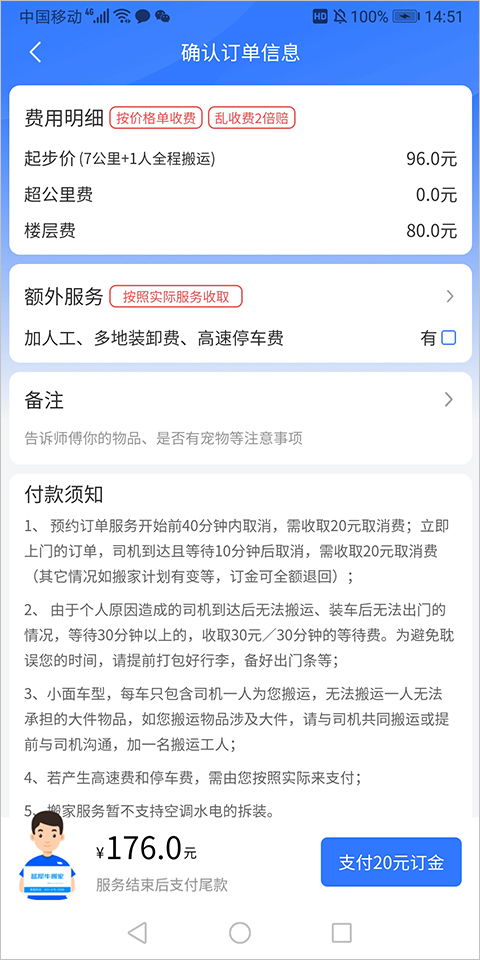Viewport: 480px width, 960px height.
Task: Tap the battery status icon
Action: [406, 17]
